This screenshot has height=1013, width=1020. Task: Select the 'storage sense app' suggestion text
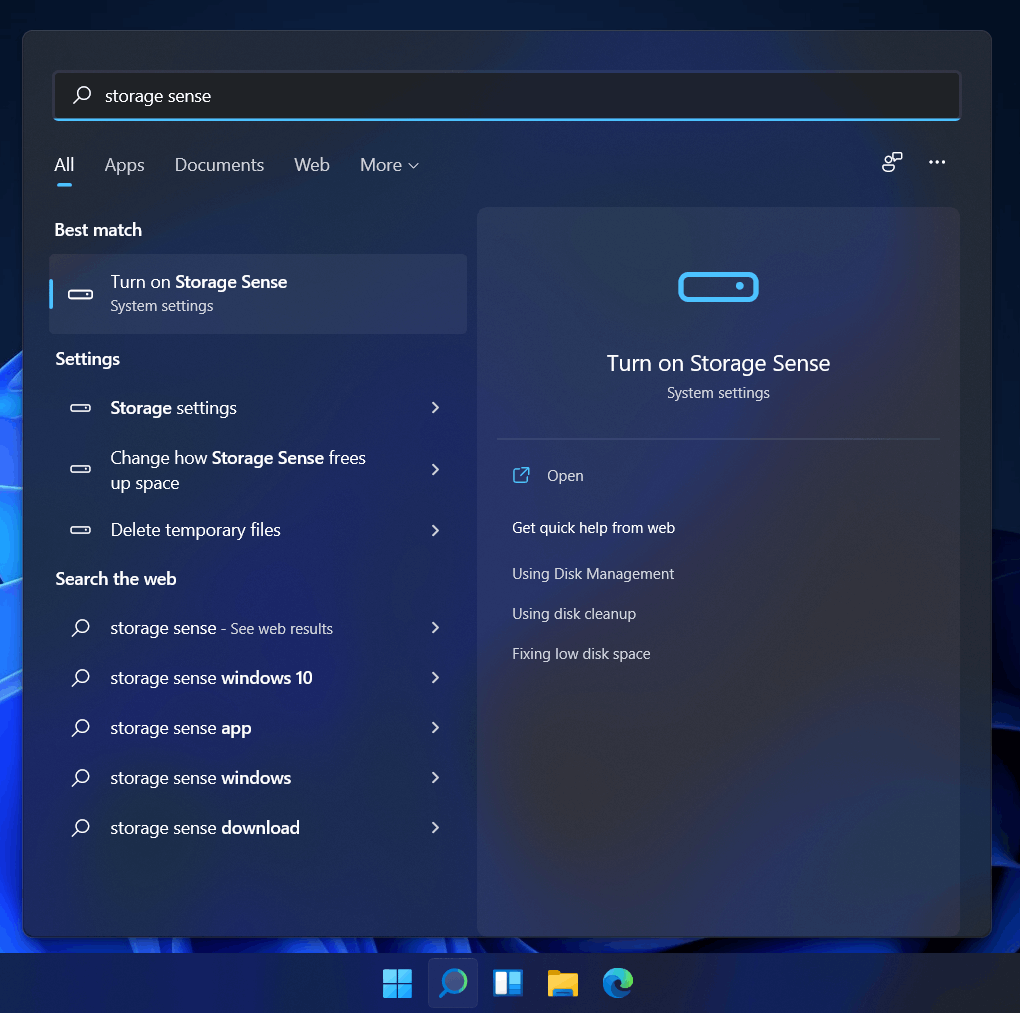(x=181, y=728)
